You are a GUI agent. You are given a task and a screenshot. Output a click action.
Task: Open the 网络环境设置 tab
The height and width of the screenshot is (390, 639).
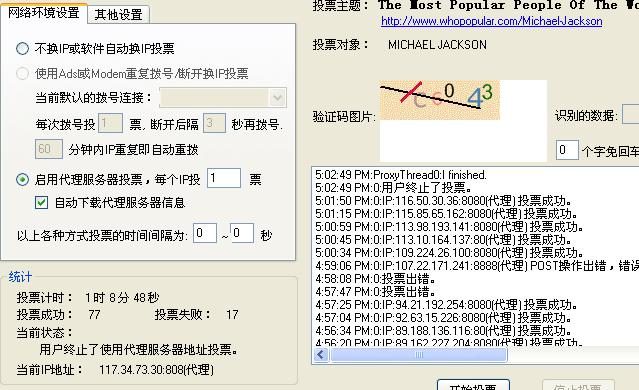(x=44, y=13)
